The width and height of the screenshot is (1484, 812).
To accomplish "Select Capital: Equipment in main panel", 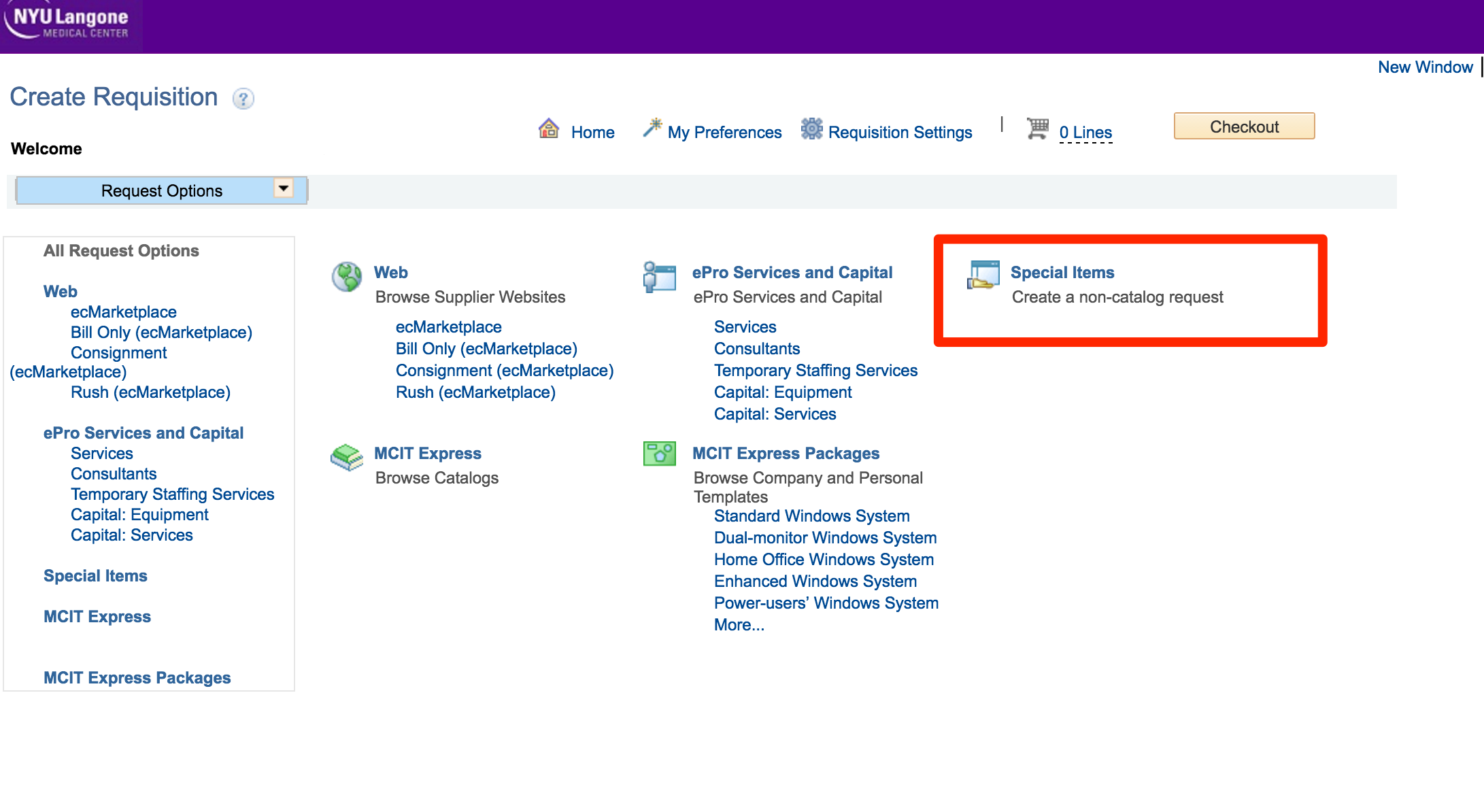I will 783,392.
